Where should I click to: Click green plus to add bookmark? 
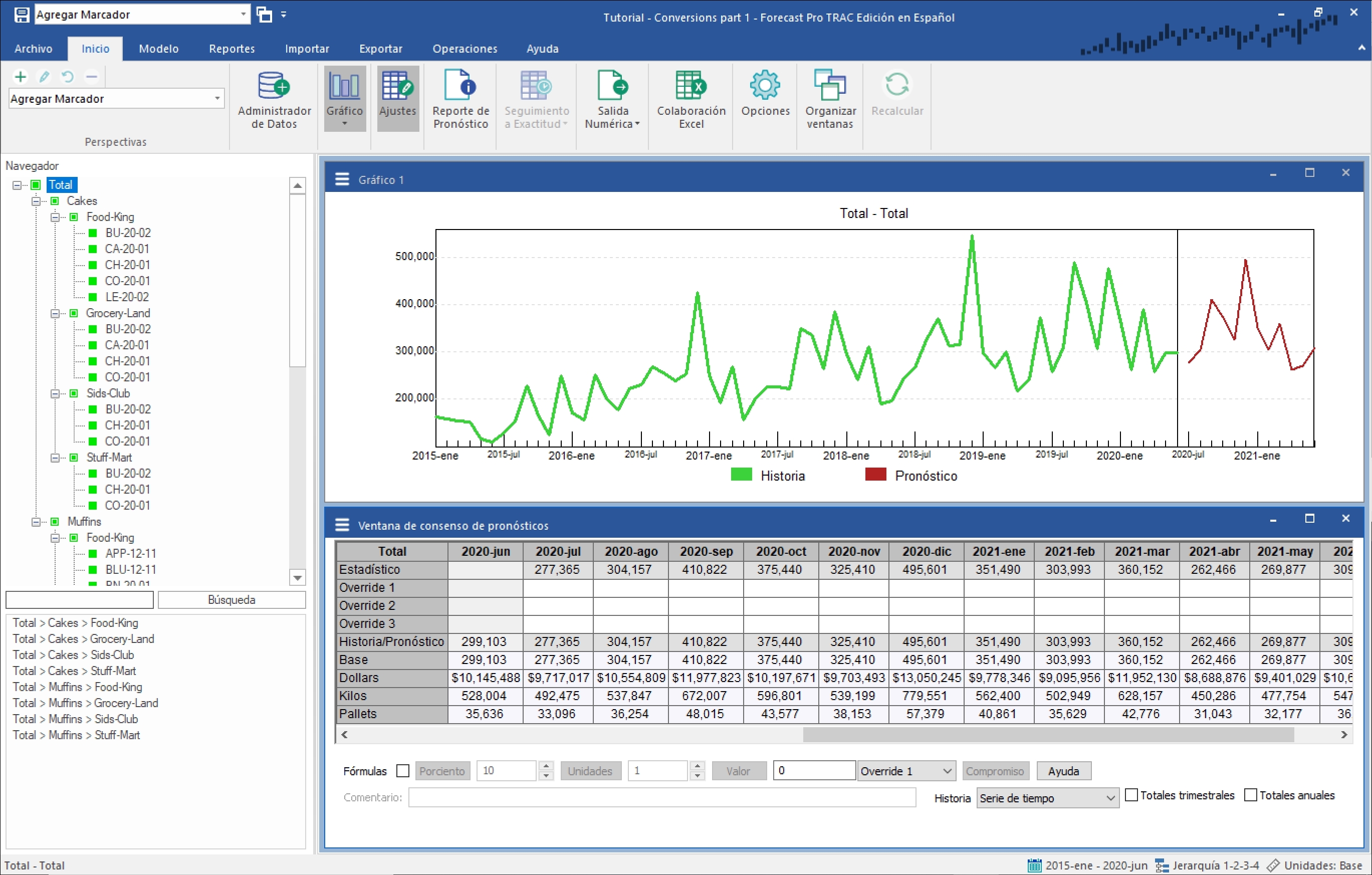[21, 76]
